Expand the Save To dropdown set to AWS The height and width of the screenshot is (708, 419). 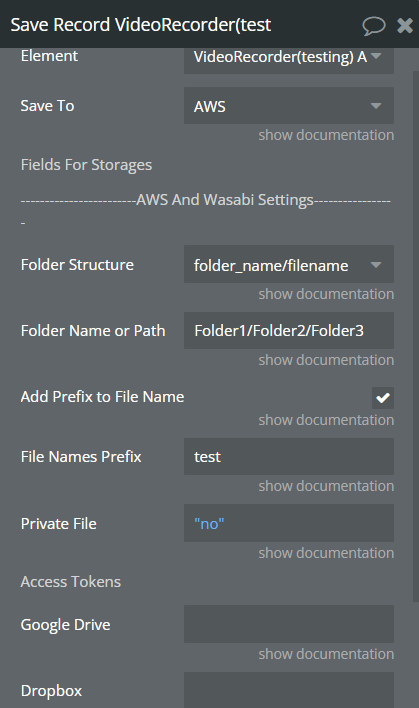pos(289,106)
